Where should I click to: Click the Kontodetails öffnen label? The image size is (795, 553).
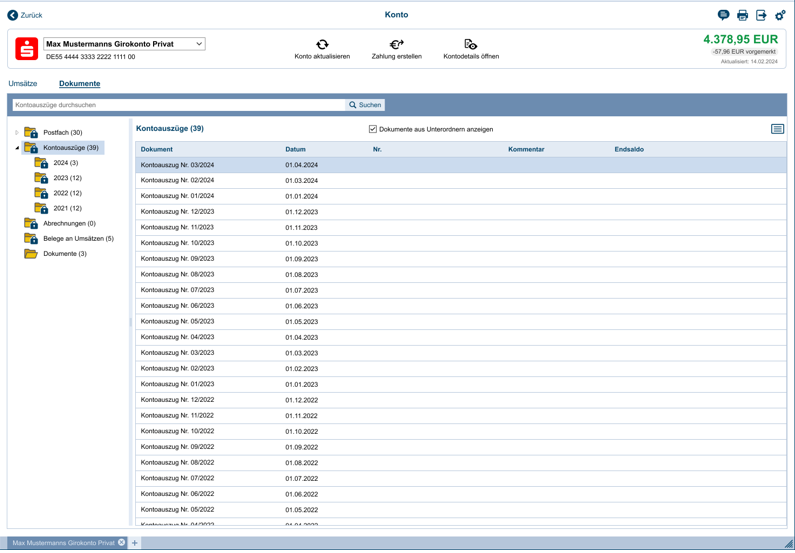tap(471, 56)
